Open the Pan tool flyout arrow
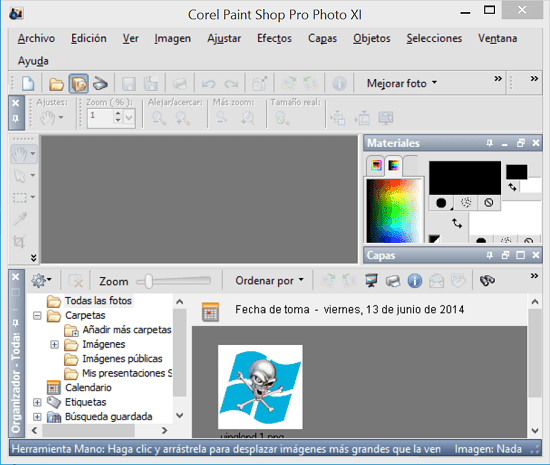 click(x=33, y=154)
